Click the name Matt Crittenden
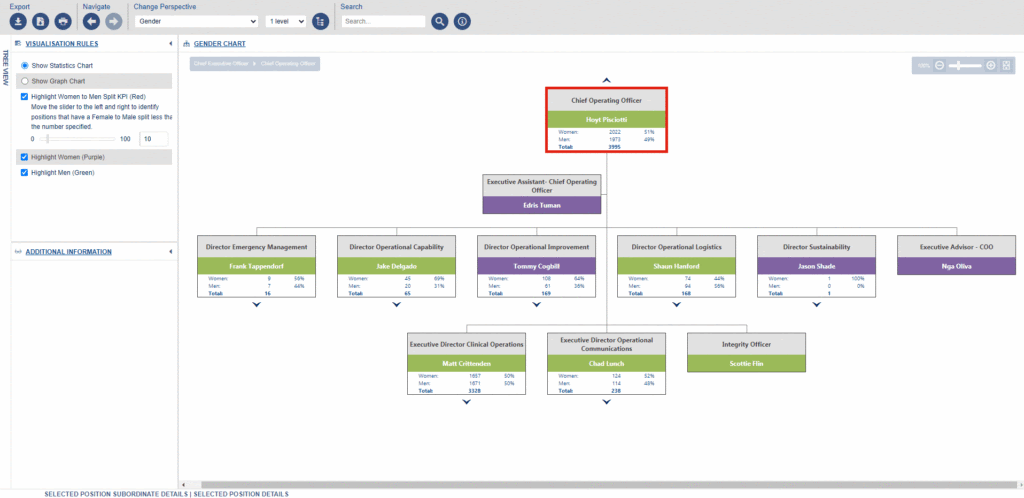Image resolution: width=1024 pixels, height=498 pixels. point(466,364)
